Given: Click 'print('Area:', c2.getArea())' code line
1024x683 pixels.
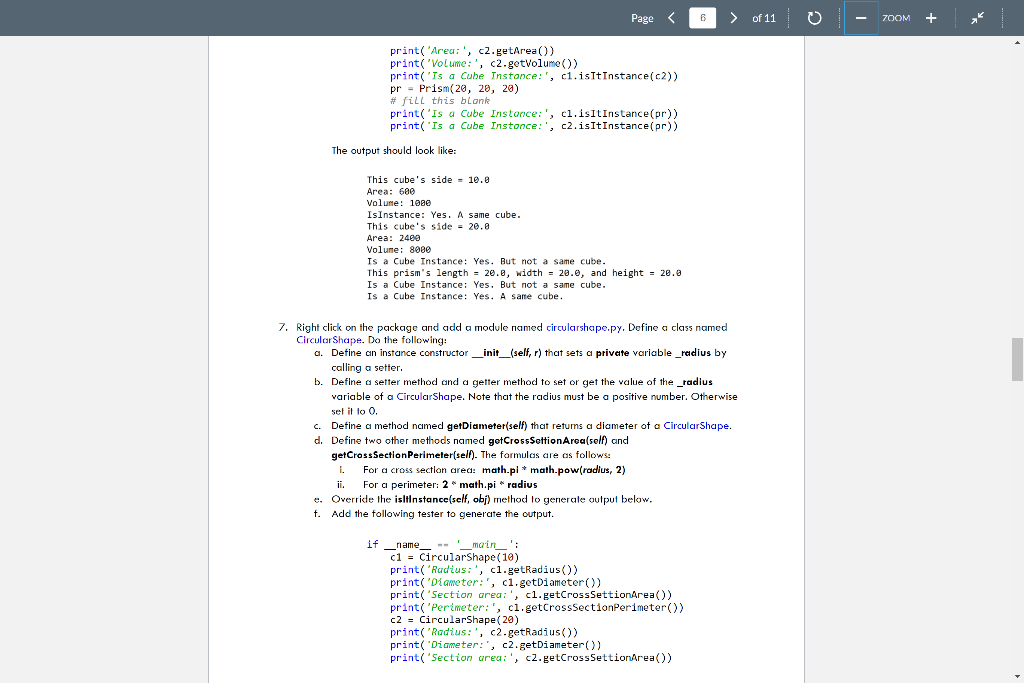Looking at the screenshot, I should coord(472,51).
